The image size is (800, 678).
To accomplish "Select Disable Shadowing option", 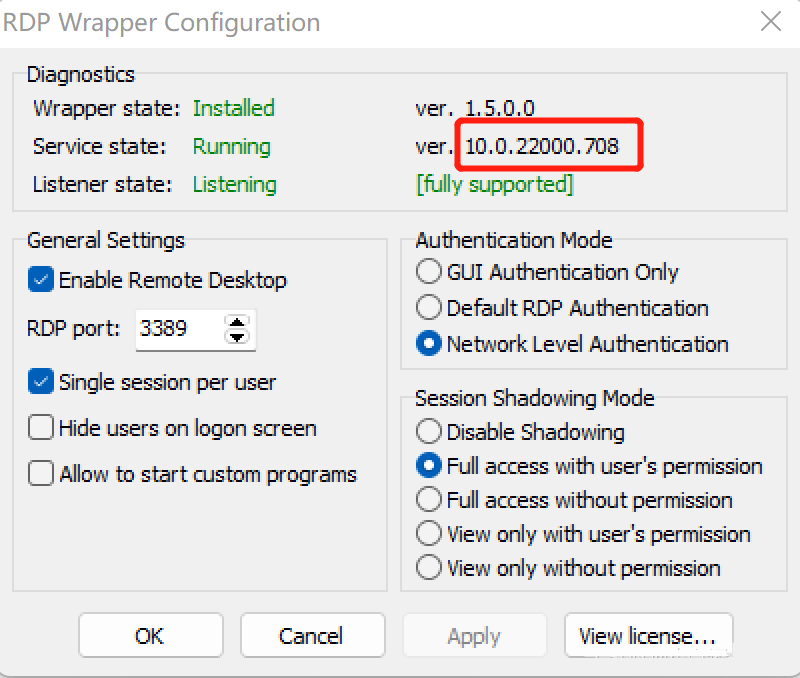I will [429, 431].
